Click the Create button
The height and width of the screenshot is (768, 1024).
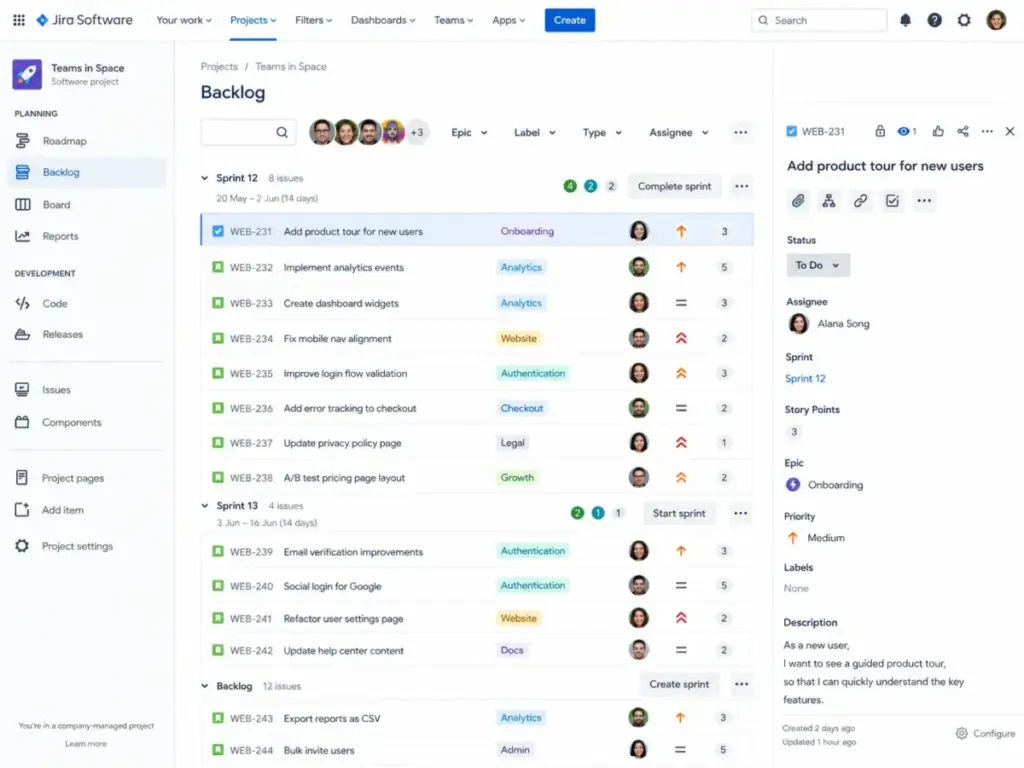[x=569, y=20]
